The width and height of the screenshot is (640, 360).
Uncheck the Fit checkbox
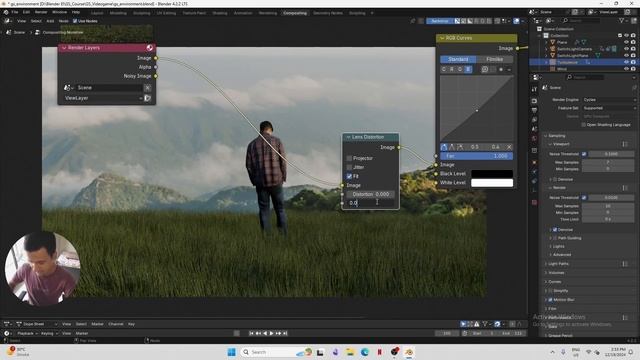pos(349,176)
